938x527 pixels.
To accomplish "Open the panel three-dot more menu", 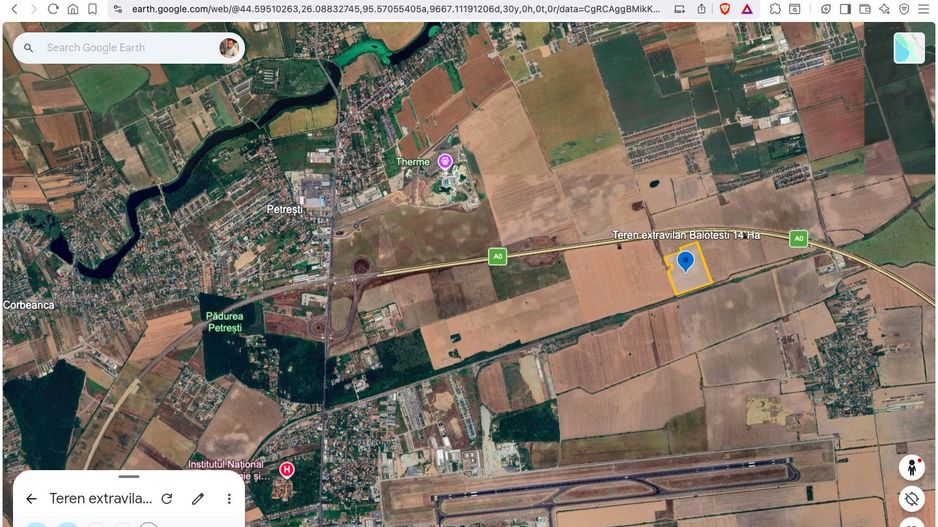I will pos(229,498).
